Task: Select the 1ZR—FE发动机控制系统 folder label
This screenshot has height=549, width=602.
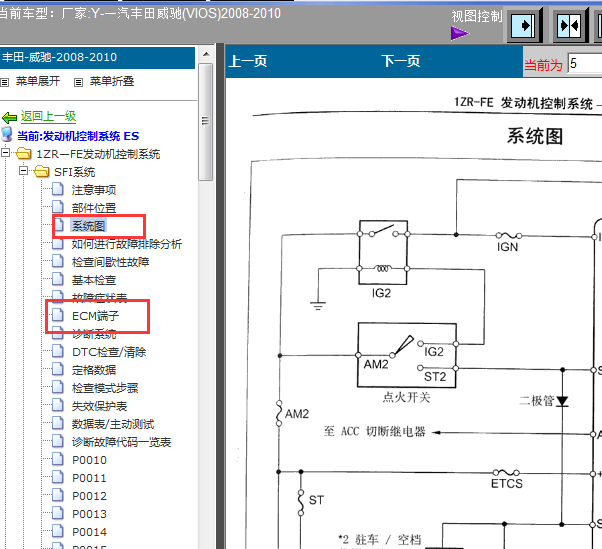Action: (x=98, y=154)
